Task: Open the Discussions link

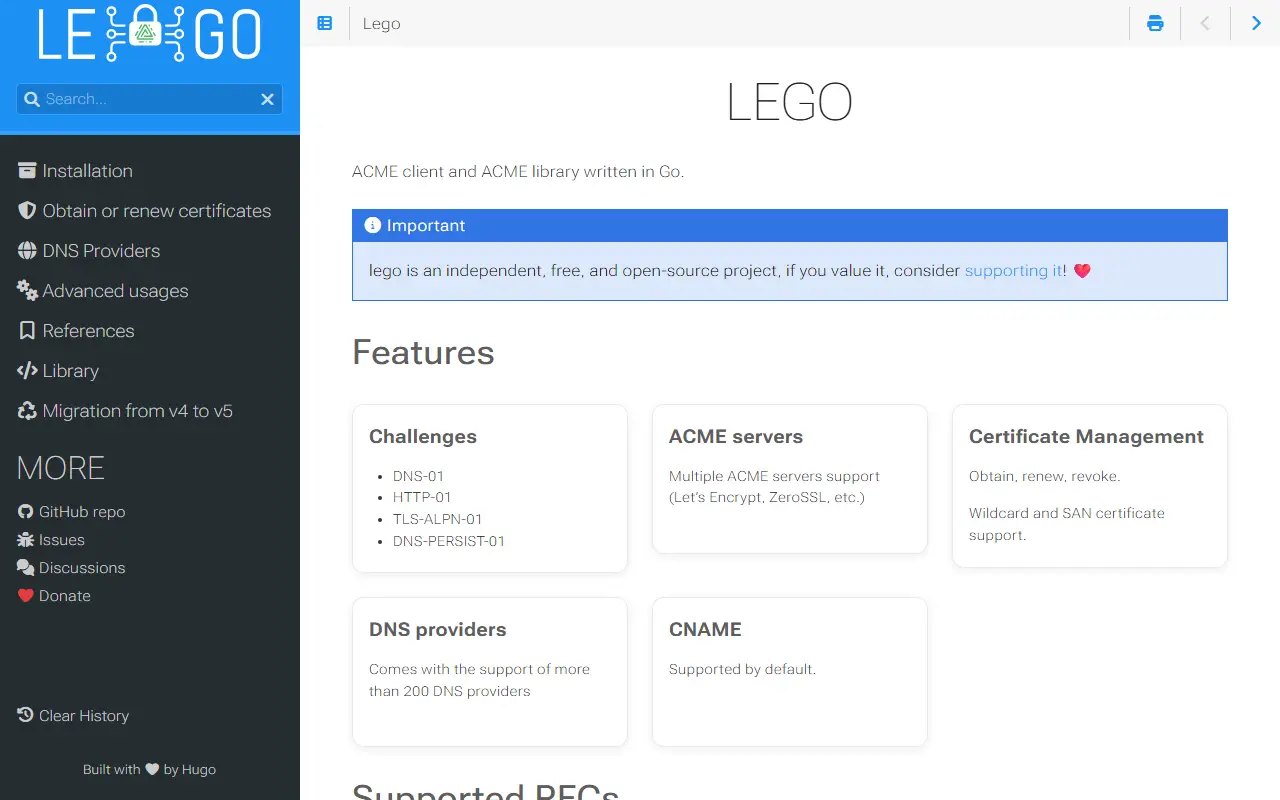Action: click(82, 568)
